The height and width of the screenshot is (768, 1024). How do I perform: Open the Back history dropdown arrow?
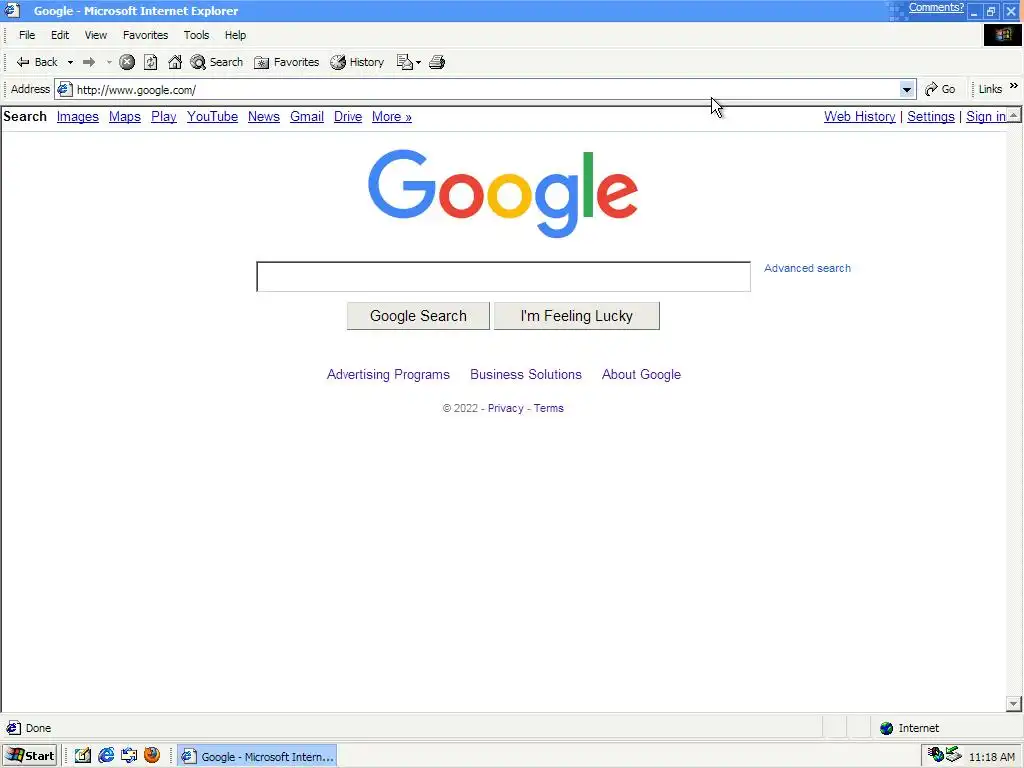[x=70, y=62]
